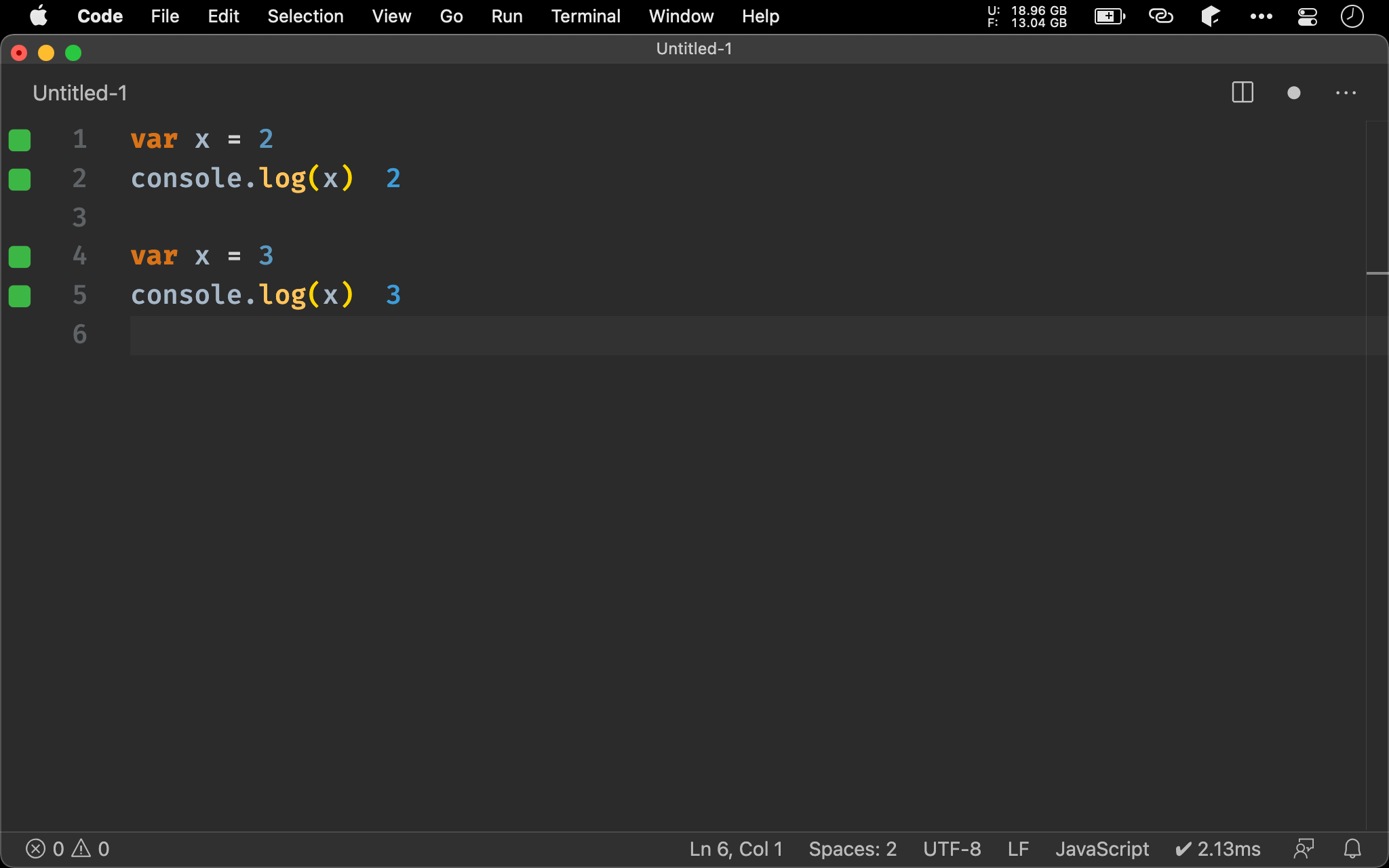Click the clock icon in the menu bar

coord(1352,16)
